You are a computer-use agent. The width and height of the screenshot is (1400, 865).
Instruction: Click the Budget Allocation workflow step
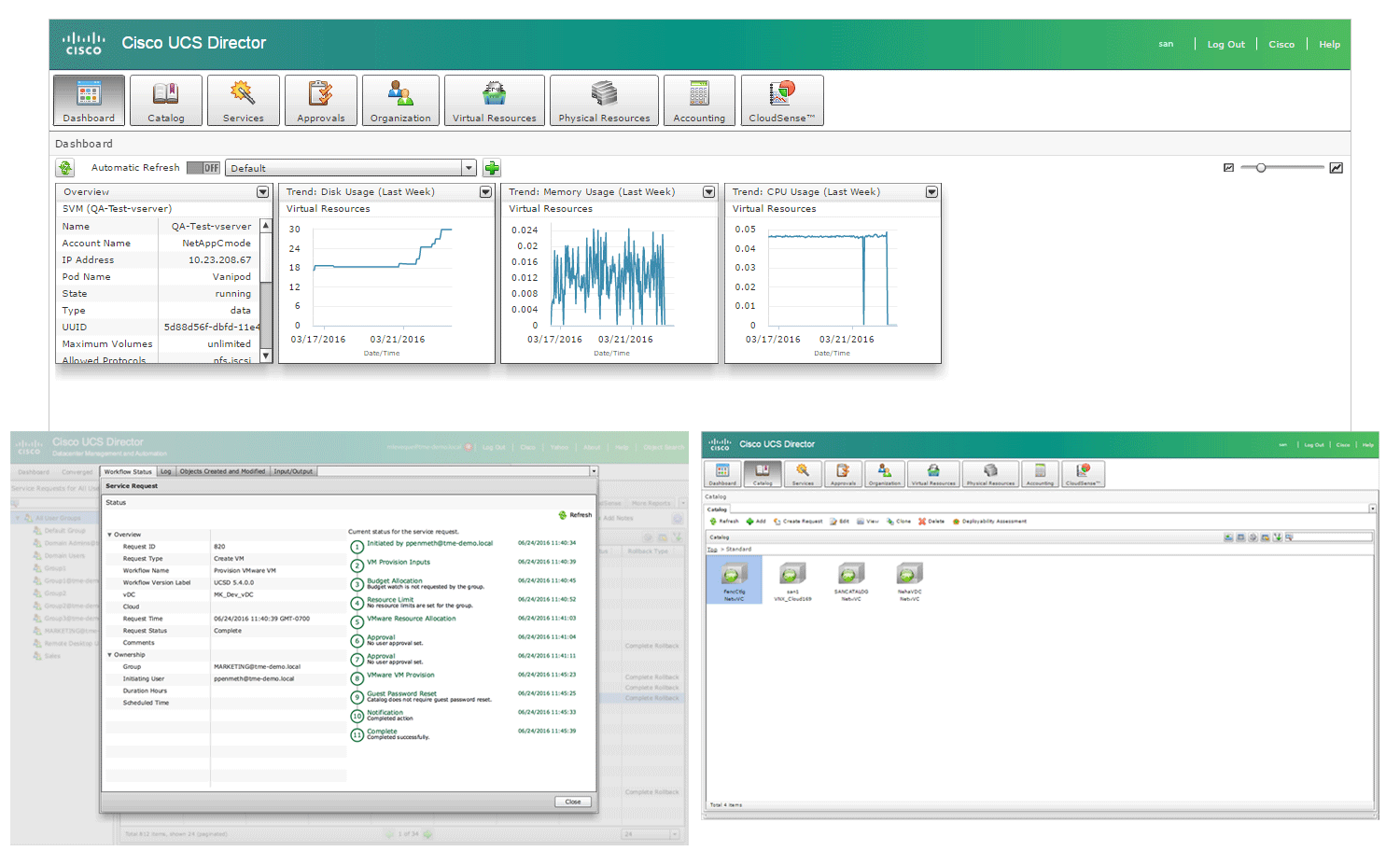[395, 580]
